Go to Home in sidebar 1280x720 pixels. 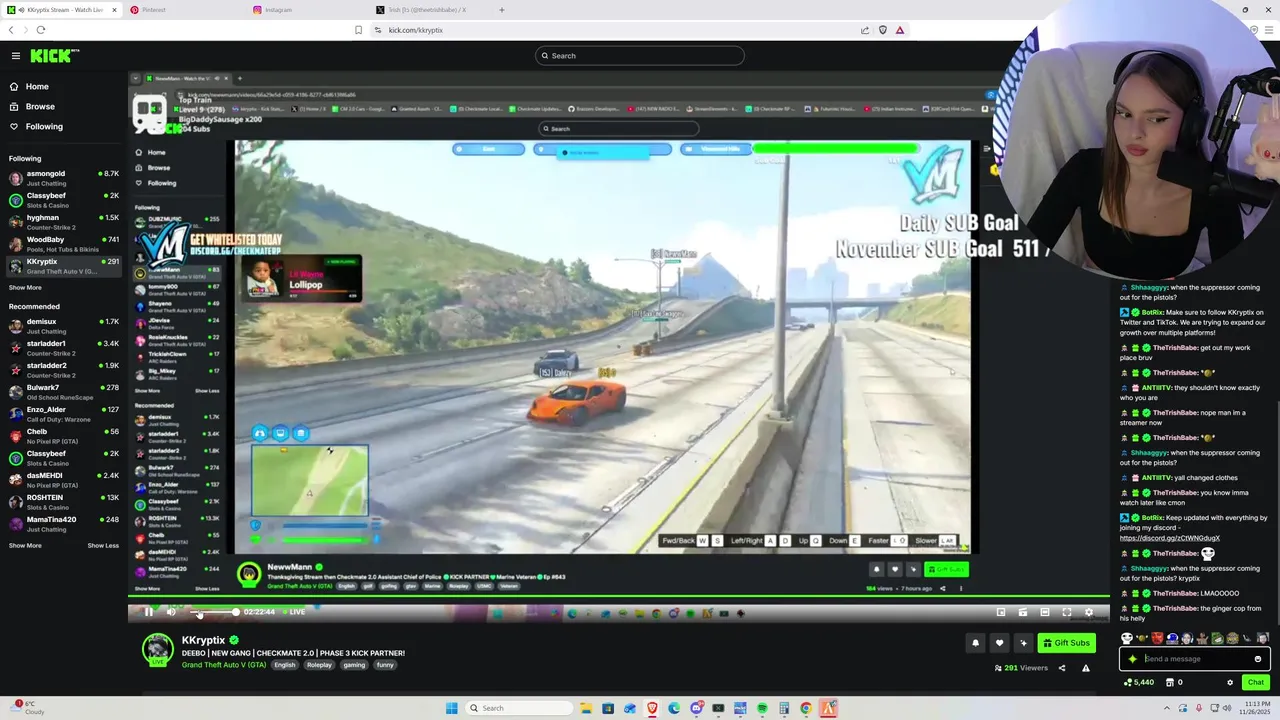[x=37, y=86]
